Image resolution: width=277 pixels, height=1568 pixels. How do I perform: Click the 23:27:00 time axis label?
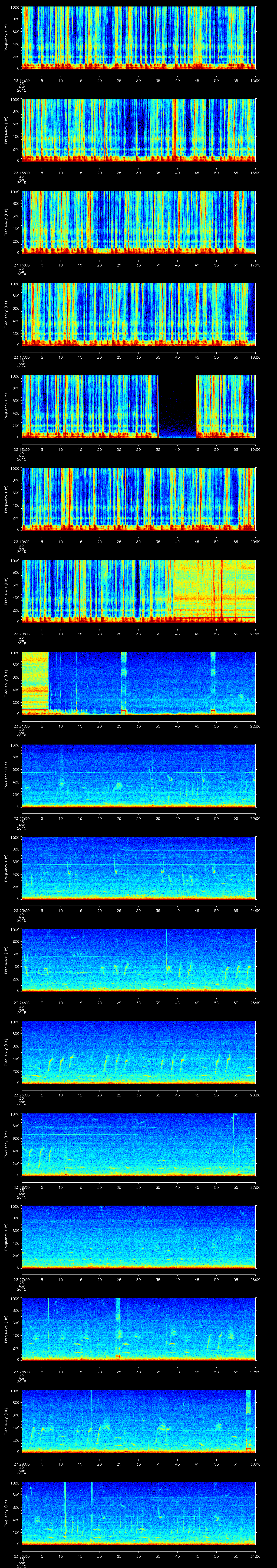[21, 1279]
